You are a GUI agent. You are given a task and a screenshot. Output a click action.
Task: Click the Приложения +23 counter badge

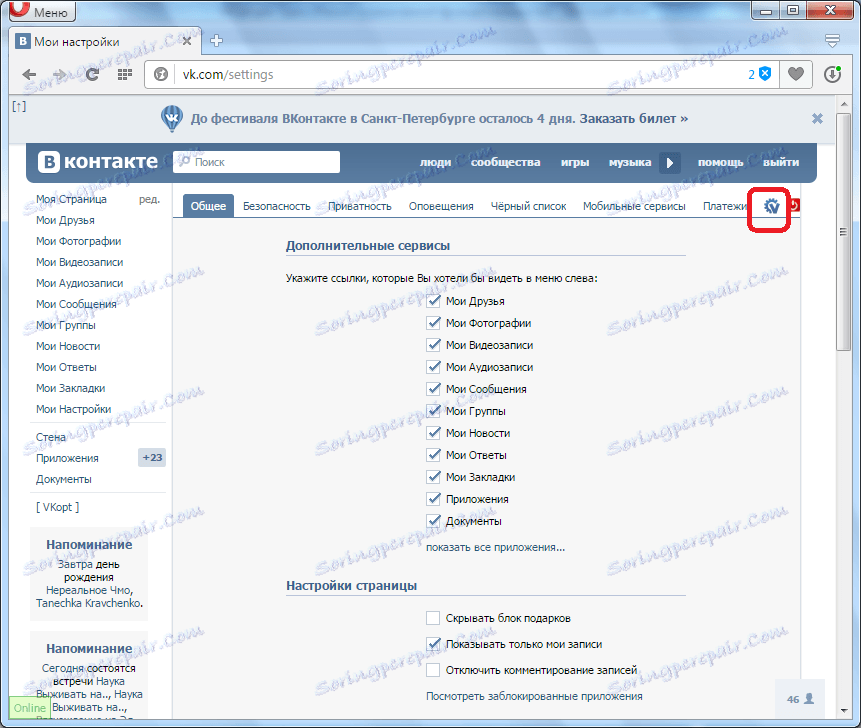152,457
